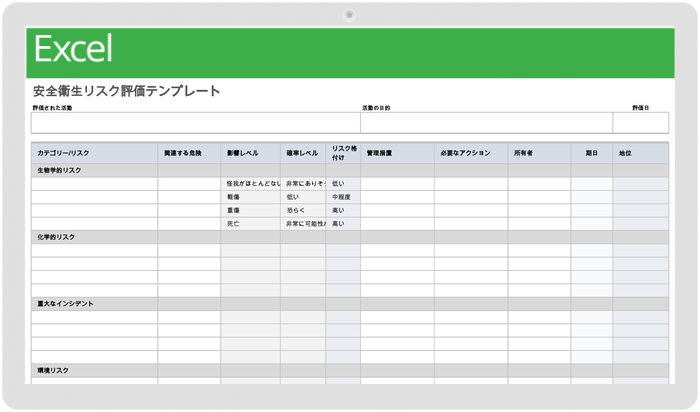Screen dimensions: 700x412
Task: Select the 低い rating in the 怪我がほとんどない row
Action: pos(343,184)
